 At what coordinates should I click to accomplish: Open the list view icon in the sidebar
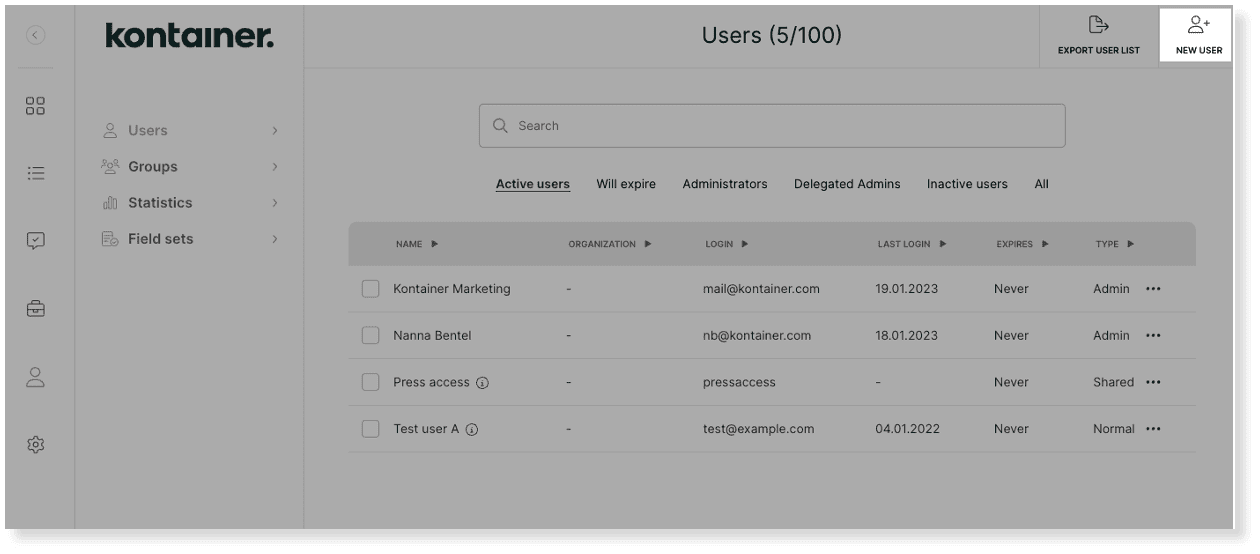click(36, 173)
